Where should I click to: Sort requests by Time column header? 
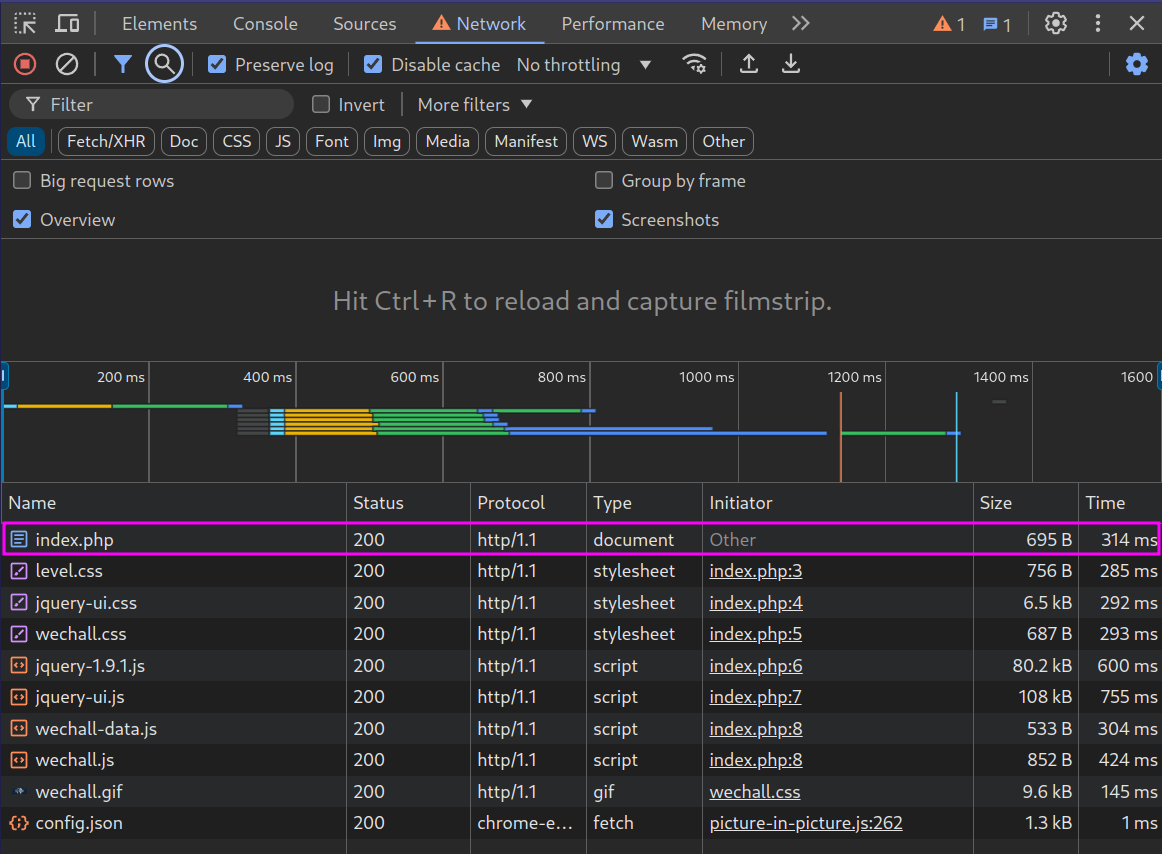pos(1120,503)
